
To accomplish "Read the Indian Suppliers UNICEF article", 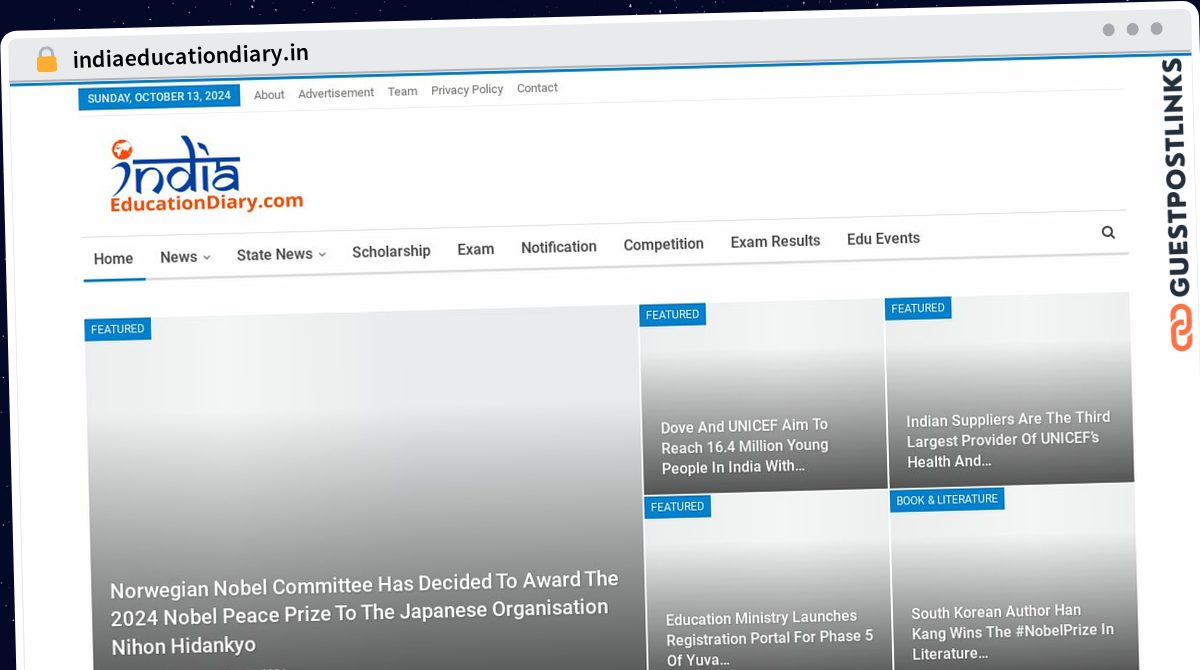I will (x=1008, y=439).
